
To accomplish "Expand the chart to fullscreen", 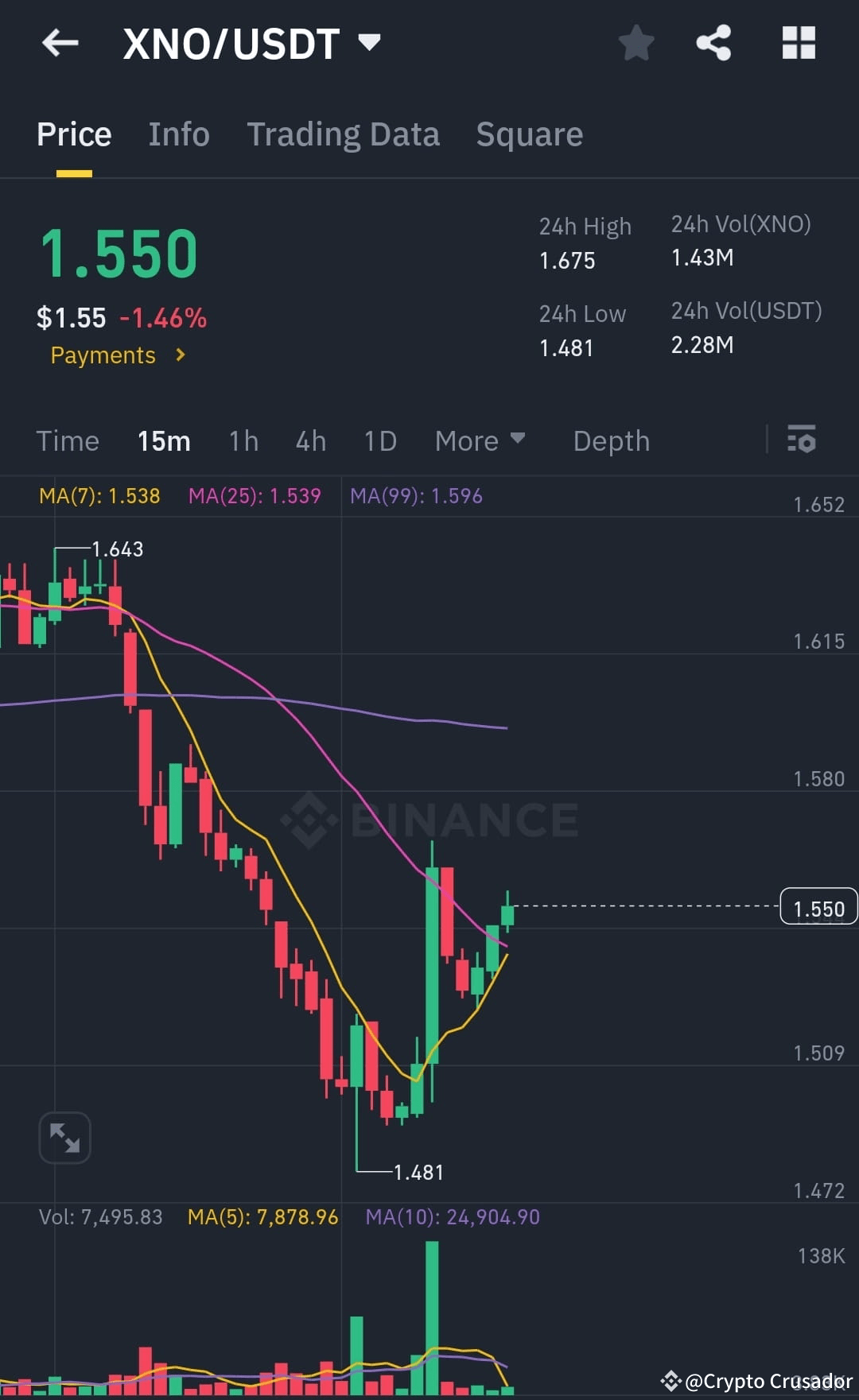I will [64, 1138].
